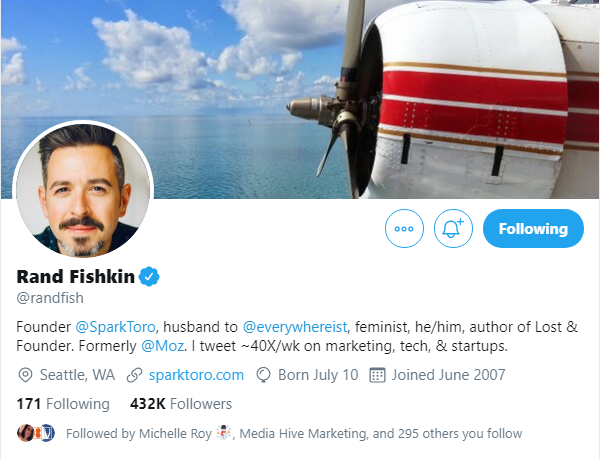The width and height of the screenshot is (601, 460).
Task: Open the profile picture
Action: point(83,190)
